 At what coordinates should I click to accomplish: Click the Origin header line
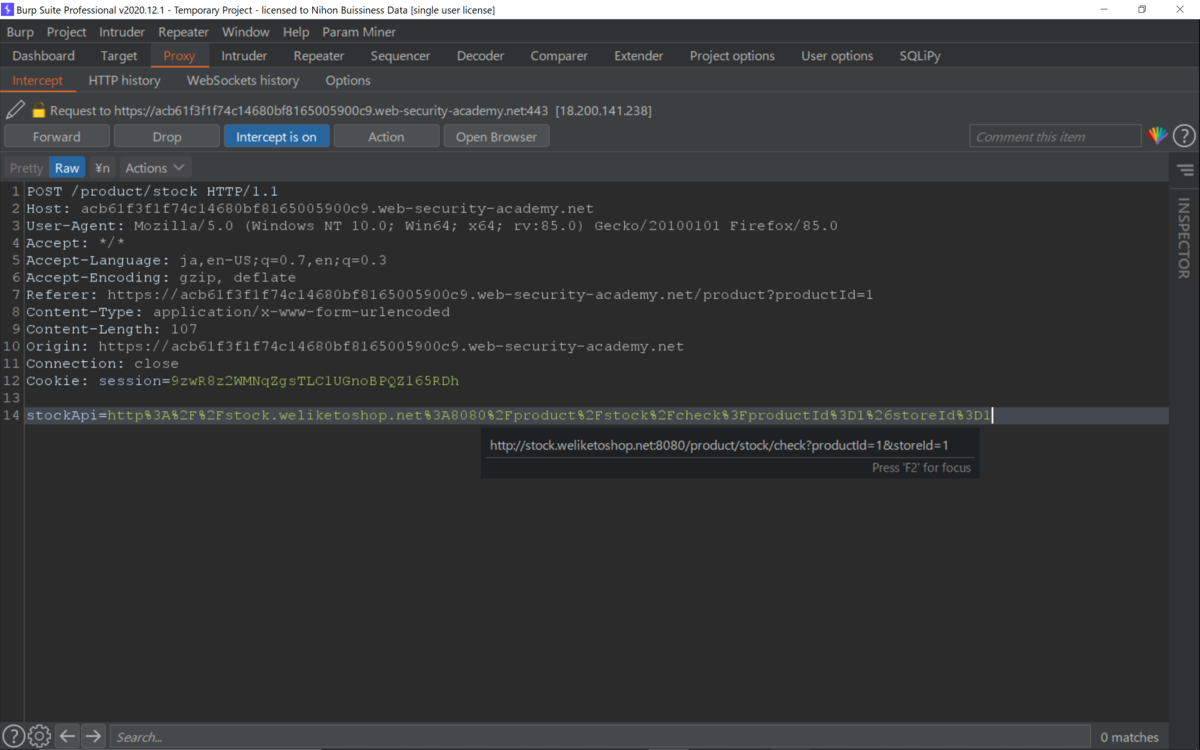(x=355, y=346)
